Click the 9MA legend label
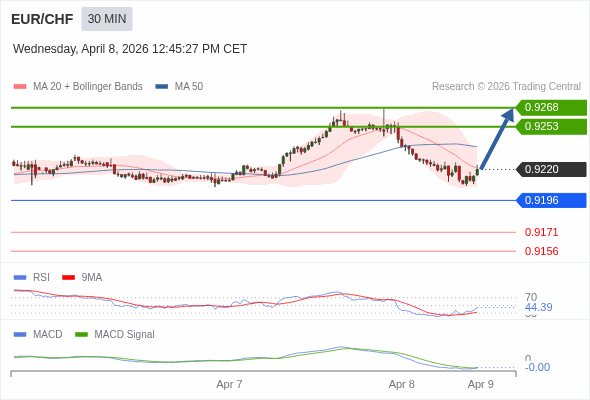This screenshot has width=590, height=400. 92,278
